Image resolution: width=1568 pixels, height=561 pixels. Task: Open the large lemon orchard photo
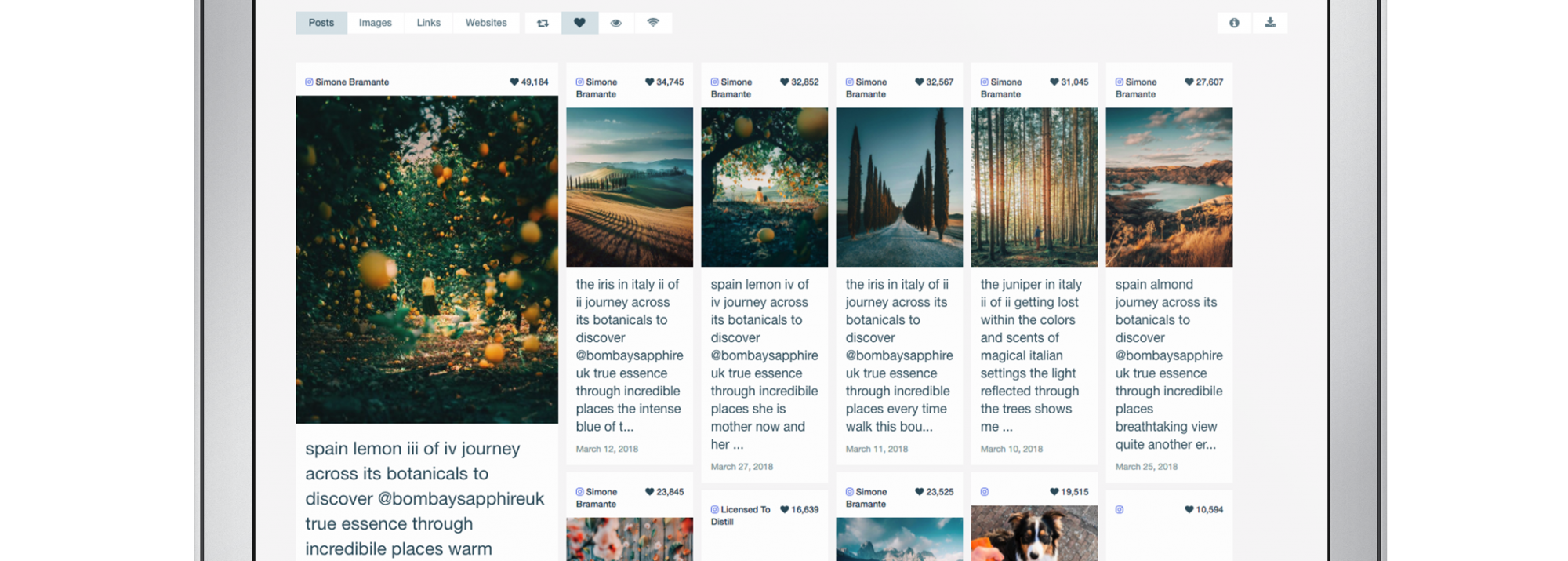(426, 259)
